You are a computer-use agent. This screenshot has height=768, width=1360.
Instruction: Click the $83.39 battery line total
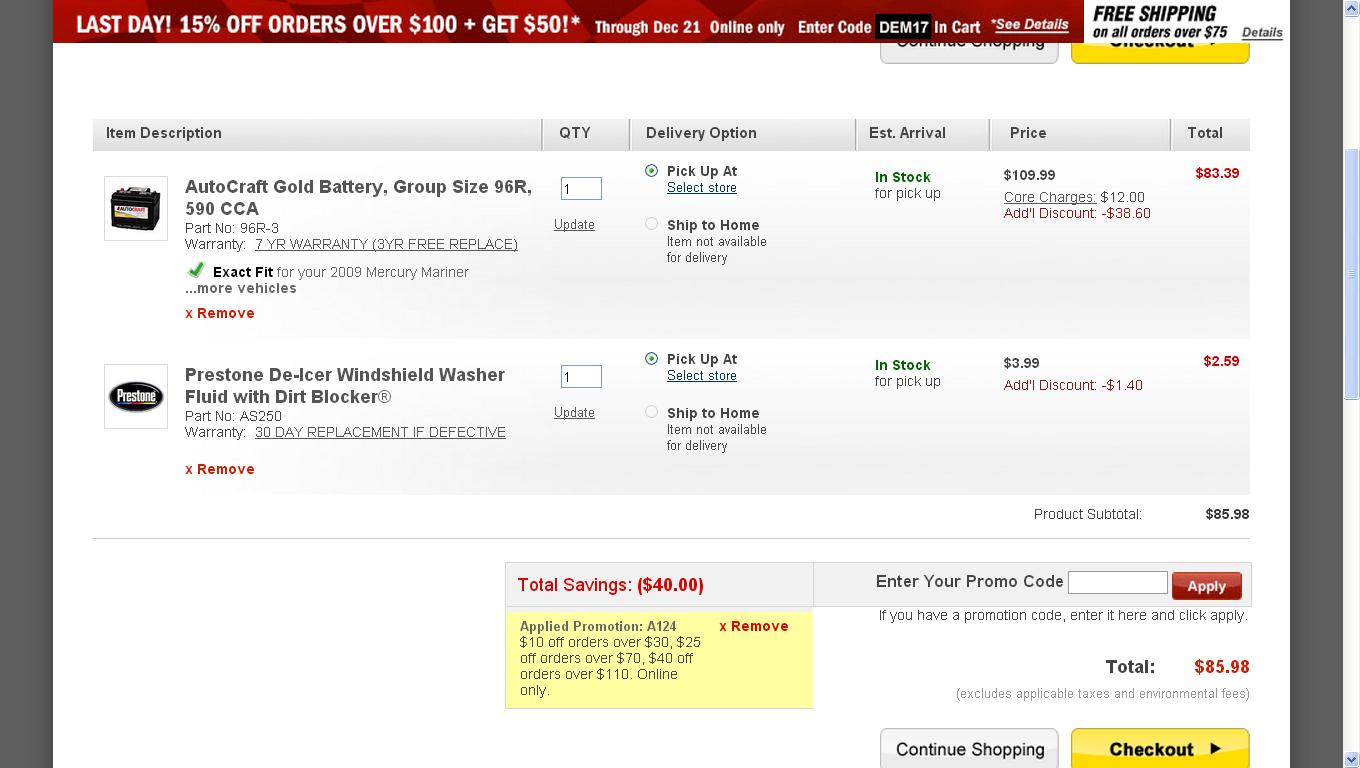pyautogui.click(x=1217, y=173)
